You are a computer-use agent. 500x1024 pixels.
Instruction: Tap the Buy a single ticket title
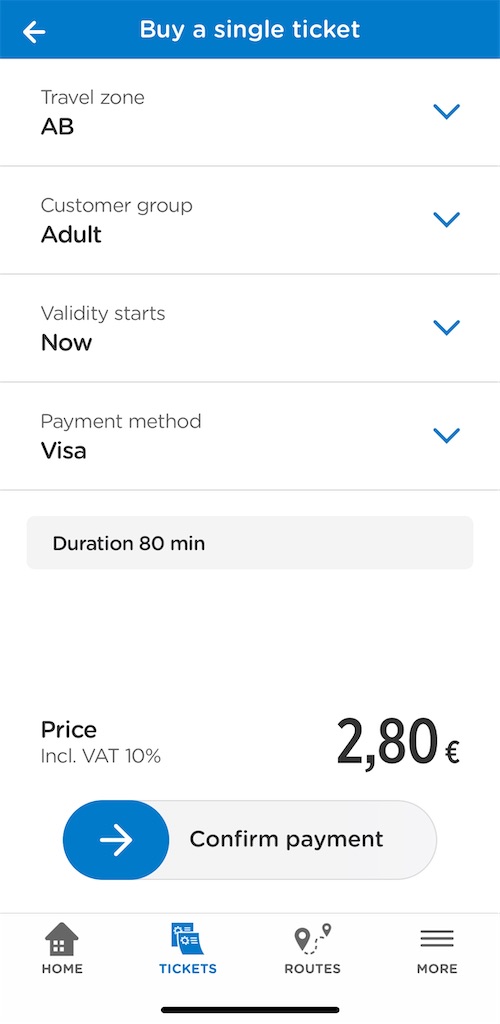coord(250,29)
